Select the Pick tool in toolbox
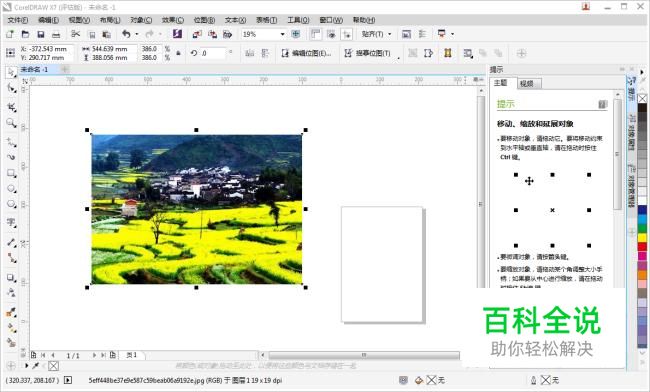This screenshot has width=650, height=392. click(11, 72)
